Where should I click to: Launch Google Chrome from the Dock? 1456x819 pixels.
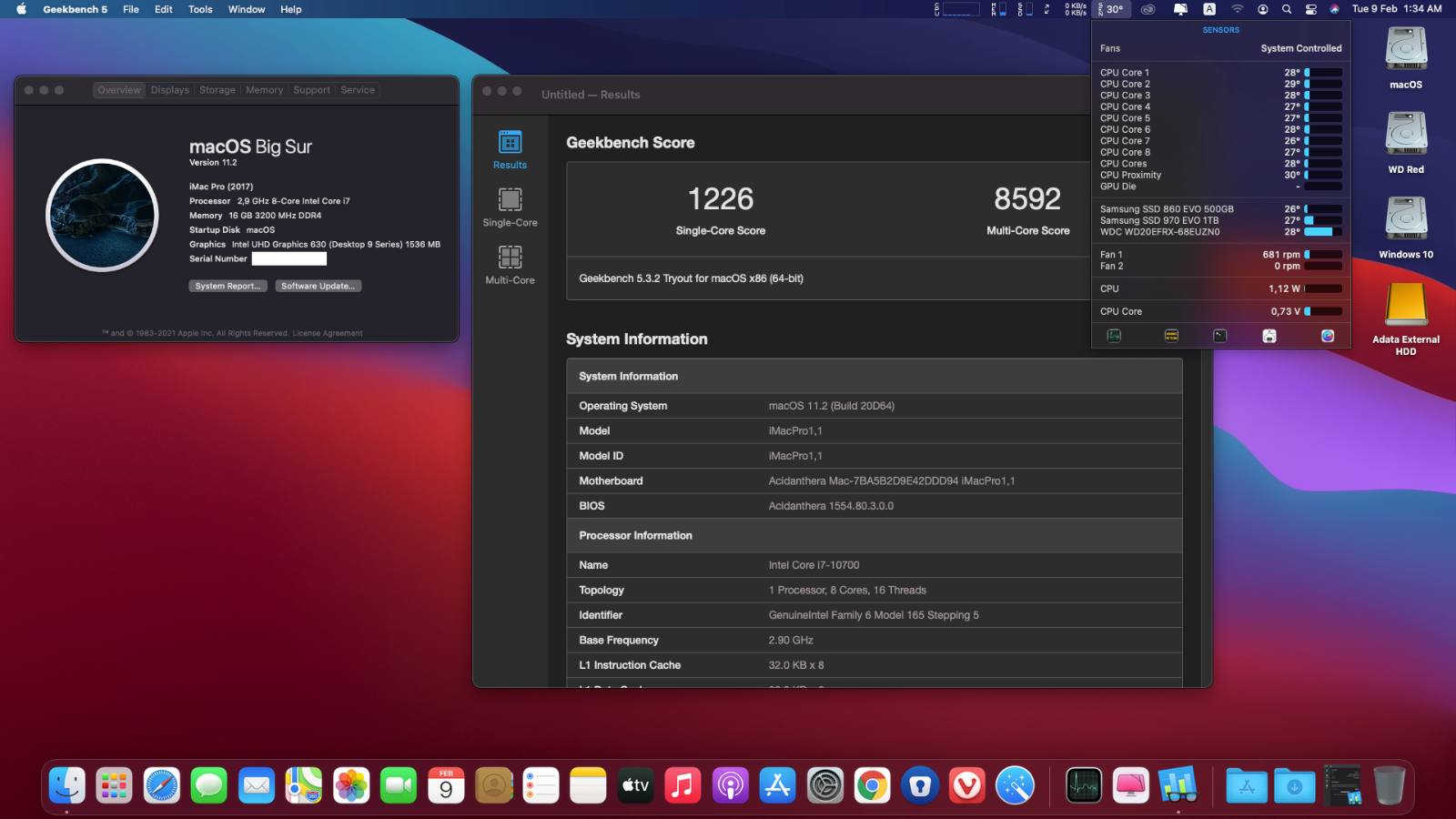(872, 785)
